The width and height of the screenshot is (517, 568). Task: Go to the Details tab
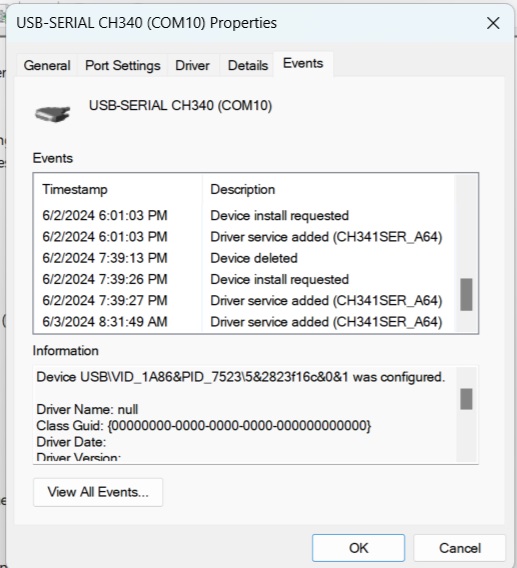coord(248,66)
